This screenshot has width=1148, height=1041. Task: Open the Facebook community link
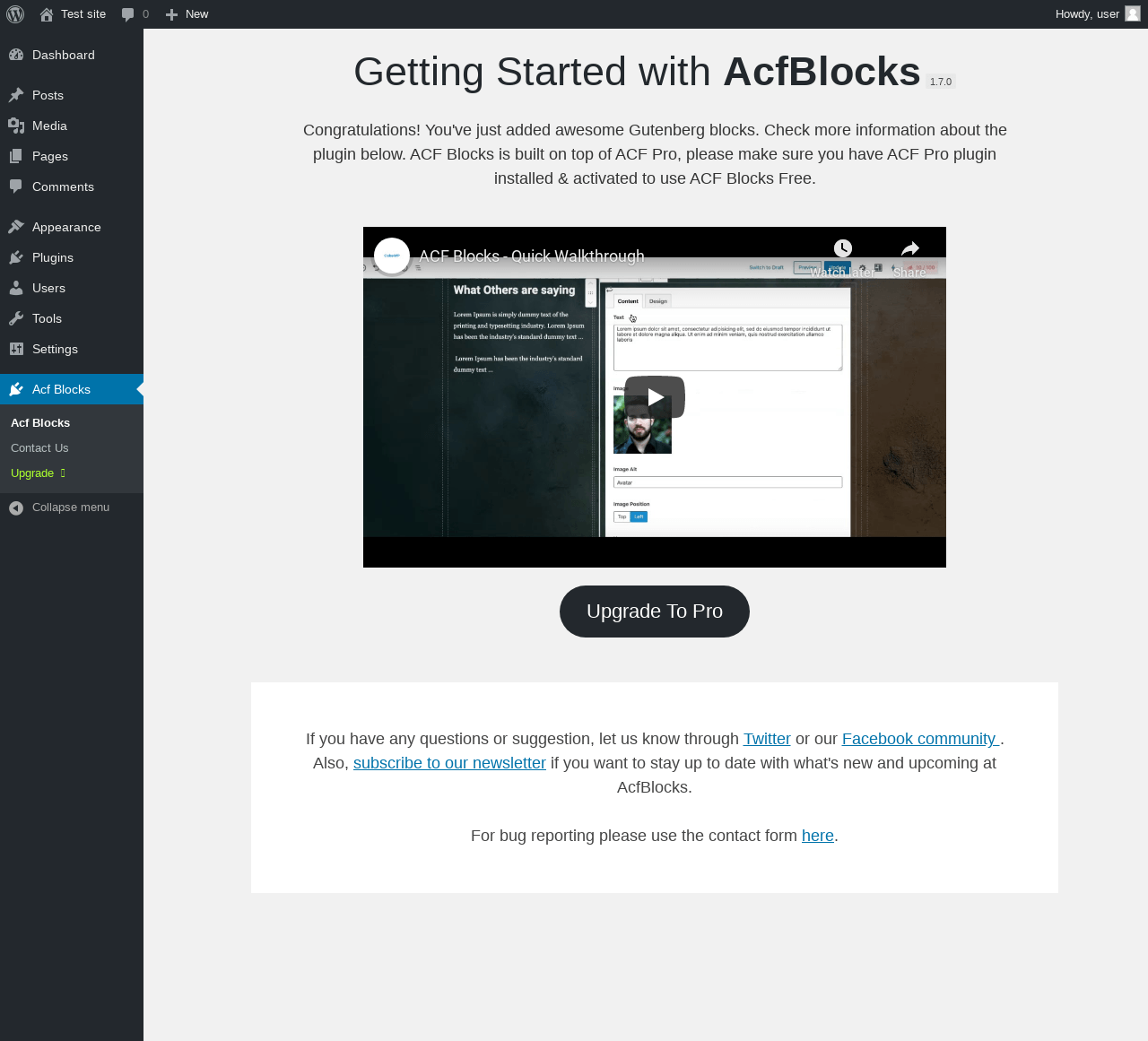[921, 739]
